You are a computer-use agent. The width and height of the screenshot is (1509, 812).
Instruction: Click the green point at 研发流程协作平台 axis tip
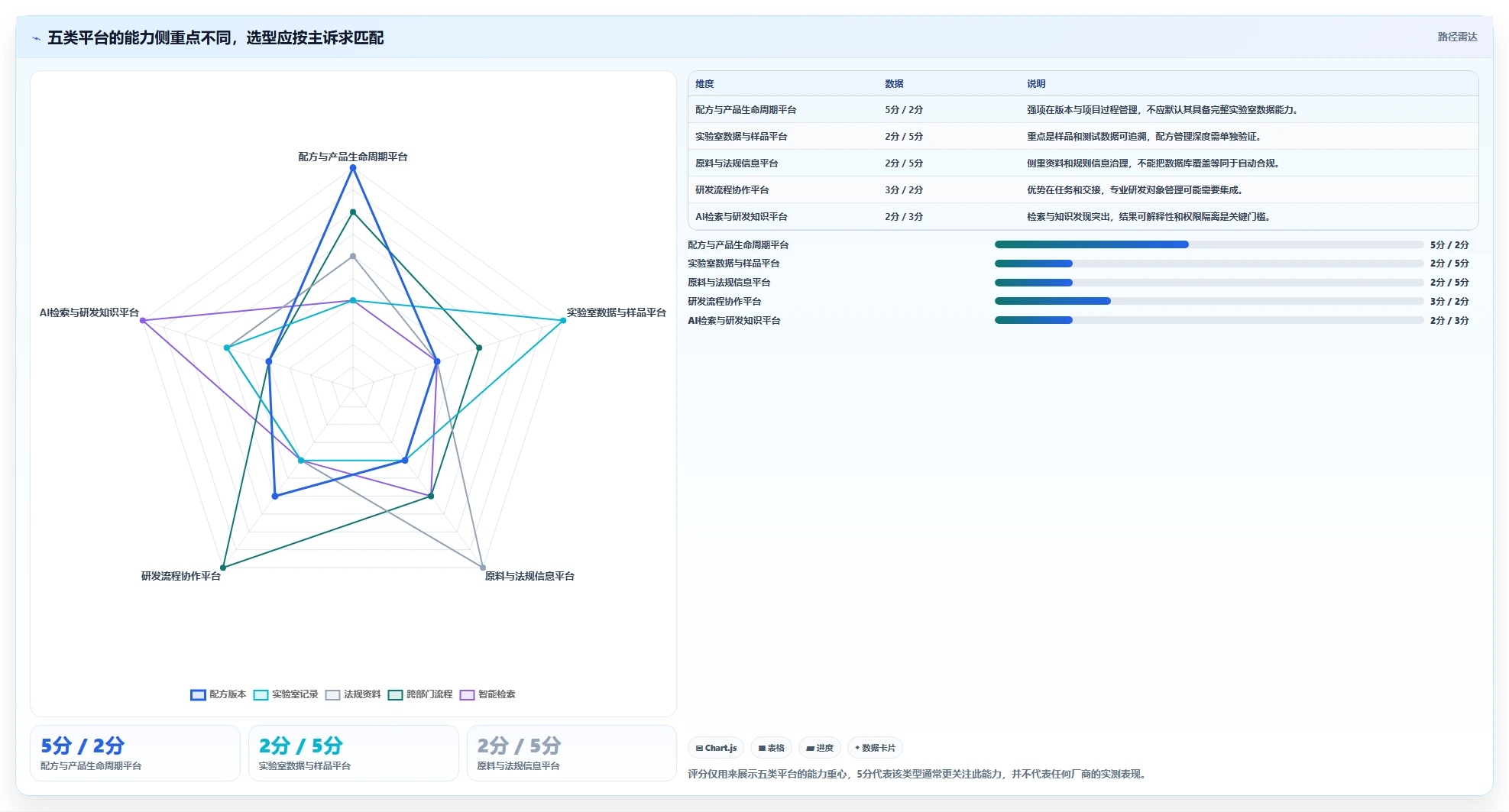coord(223,568)
